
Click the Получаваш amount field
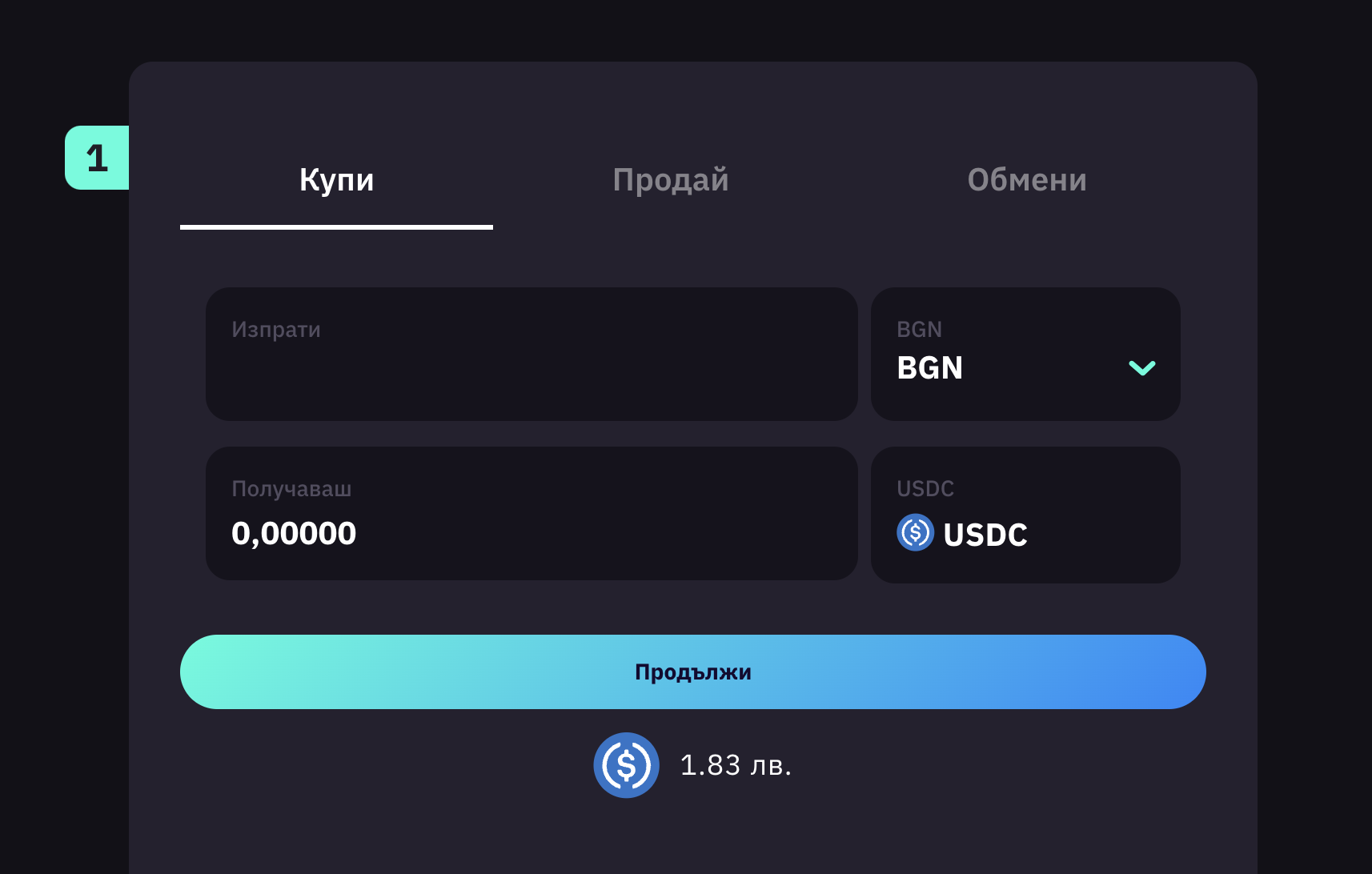pos(532,513)
